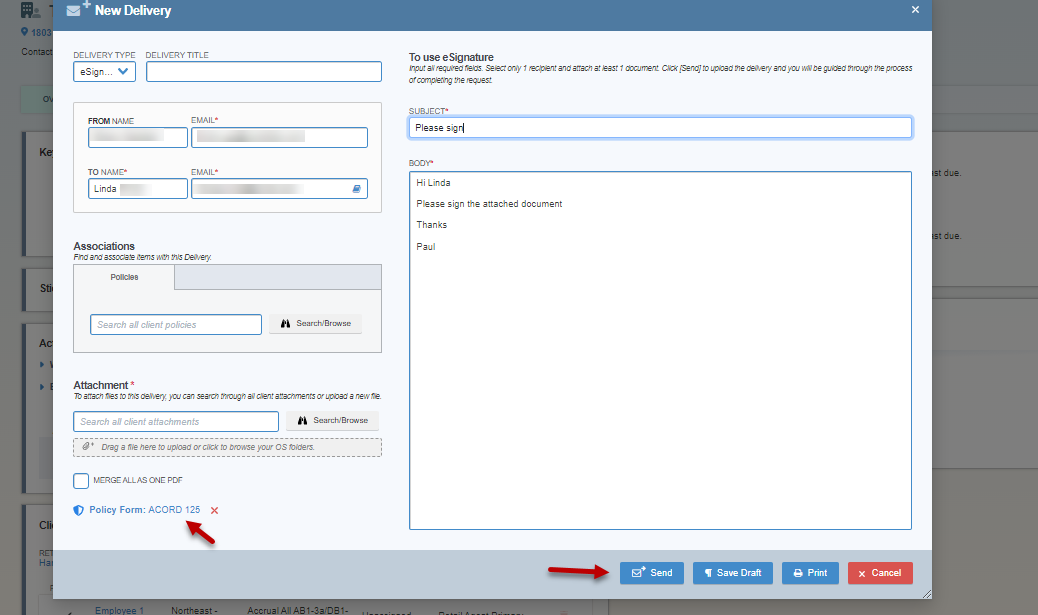Select the blank tab next to Policies

click(275, 277)
